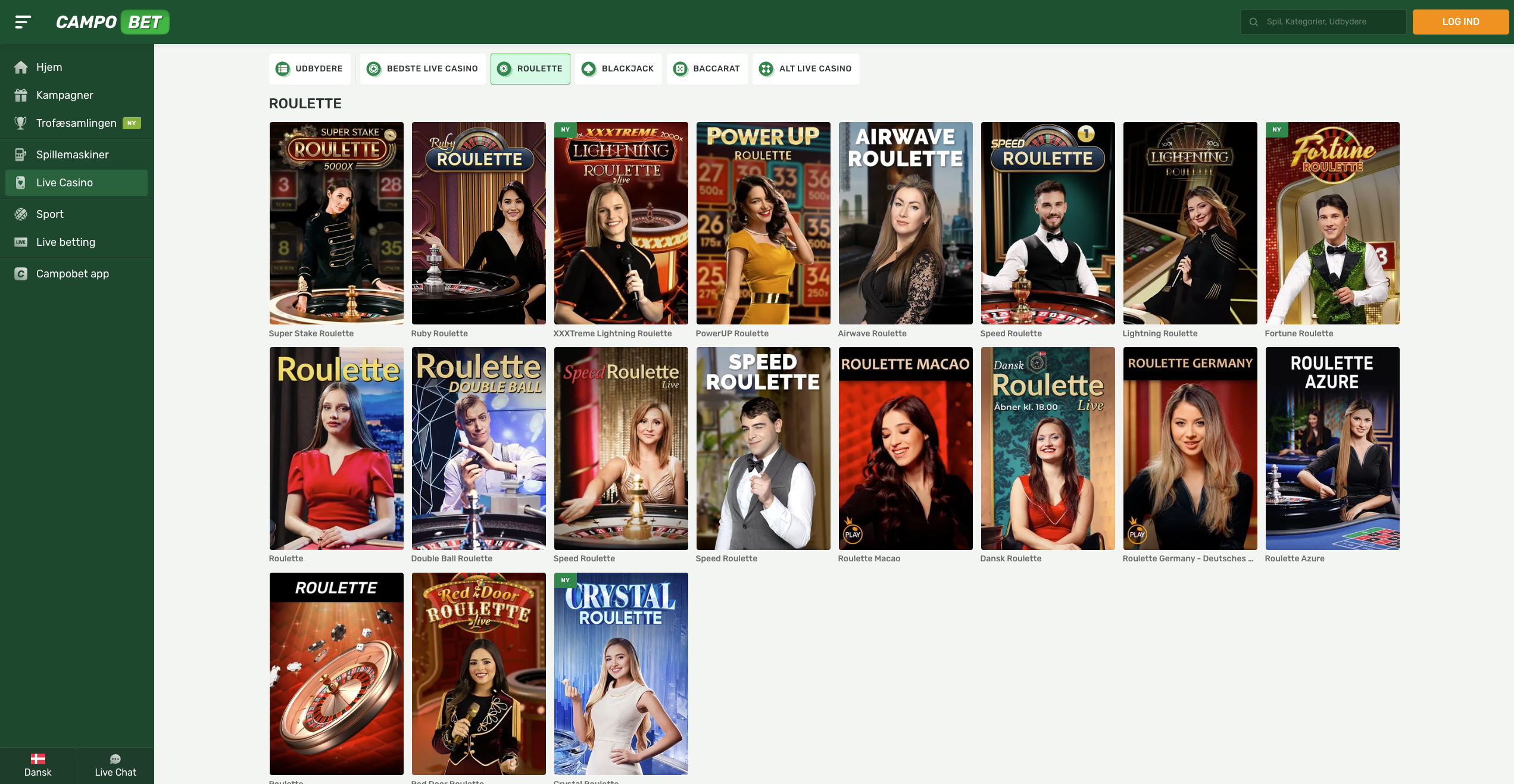
Task: Click the Blackjack spade icon
Action: coord(589,69)
